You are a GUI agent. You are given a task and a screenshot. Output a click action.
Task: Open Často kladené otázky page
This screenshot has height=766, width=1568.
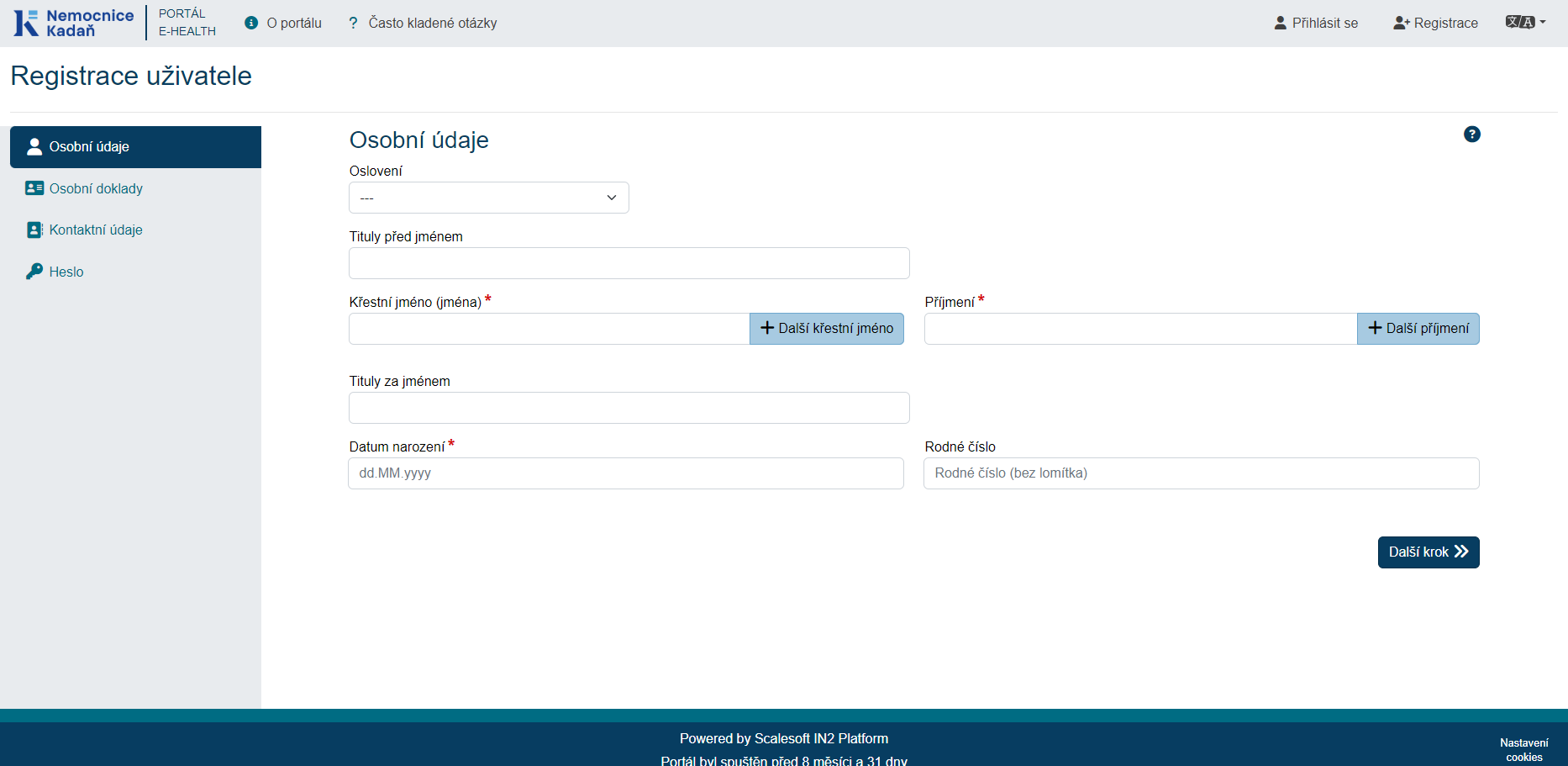[x=423, y=23]
